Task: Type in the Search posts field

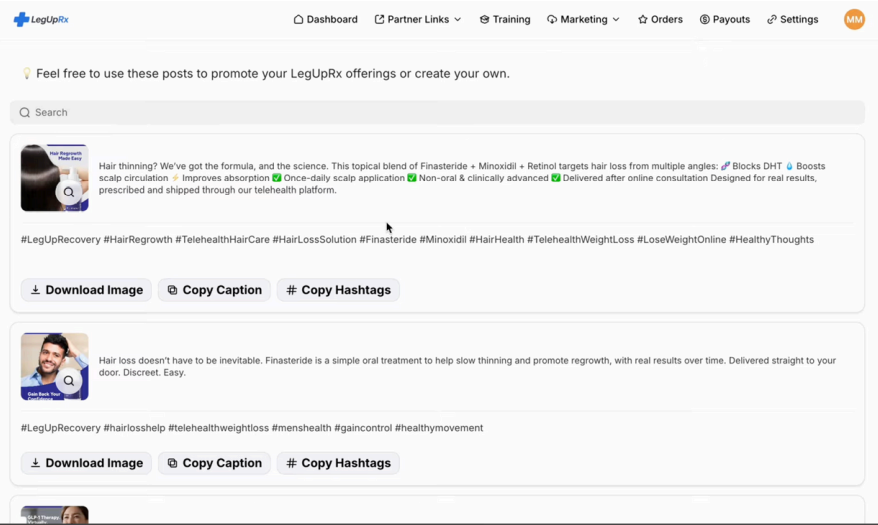Action: click(440, 113)
